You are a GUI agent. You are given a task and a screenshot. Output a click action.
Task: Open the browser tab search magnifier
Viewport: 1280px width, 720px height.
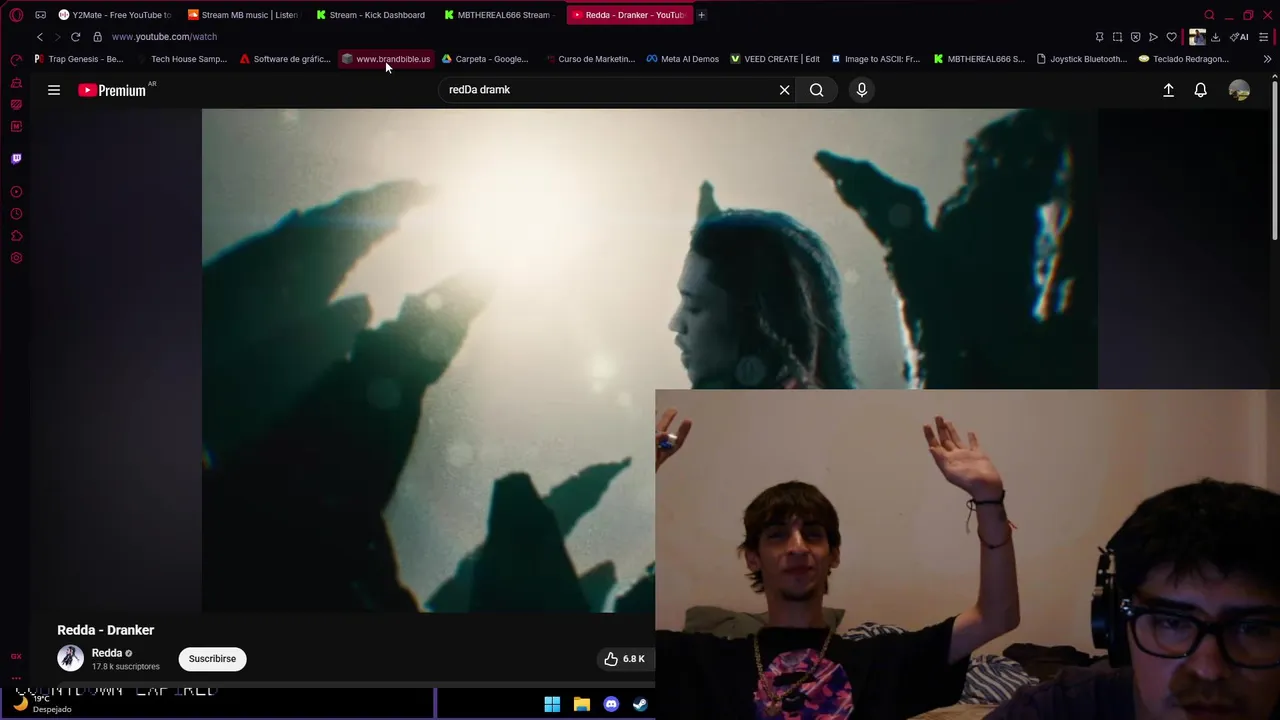pyautogui.click(x=1209, y=15)
